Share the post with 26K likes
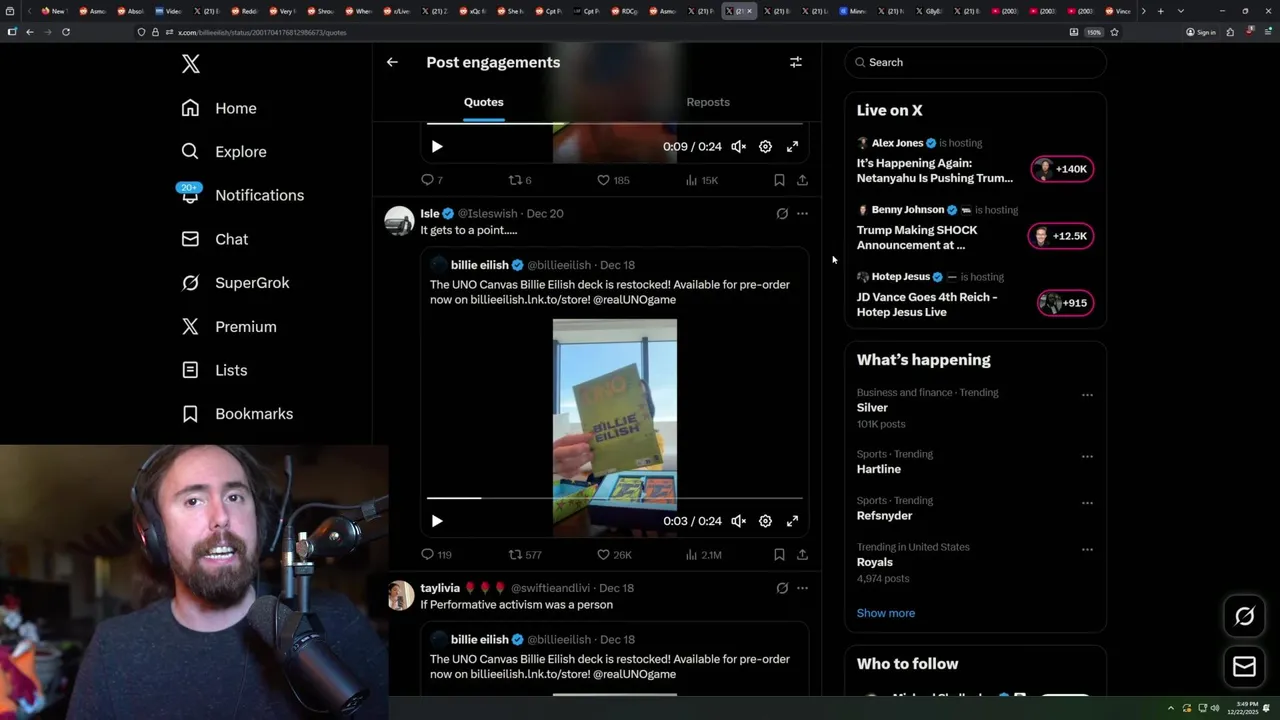1280x720 pixels. [x=802, y=554]
